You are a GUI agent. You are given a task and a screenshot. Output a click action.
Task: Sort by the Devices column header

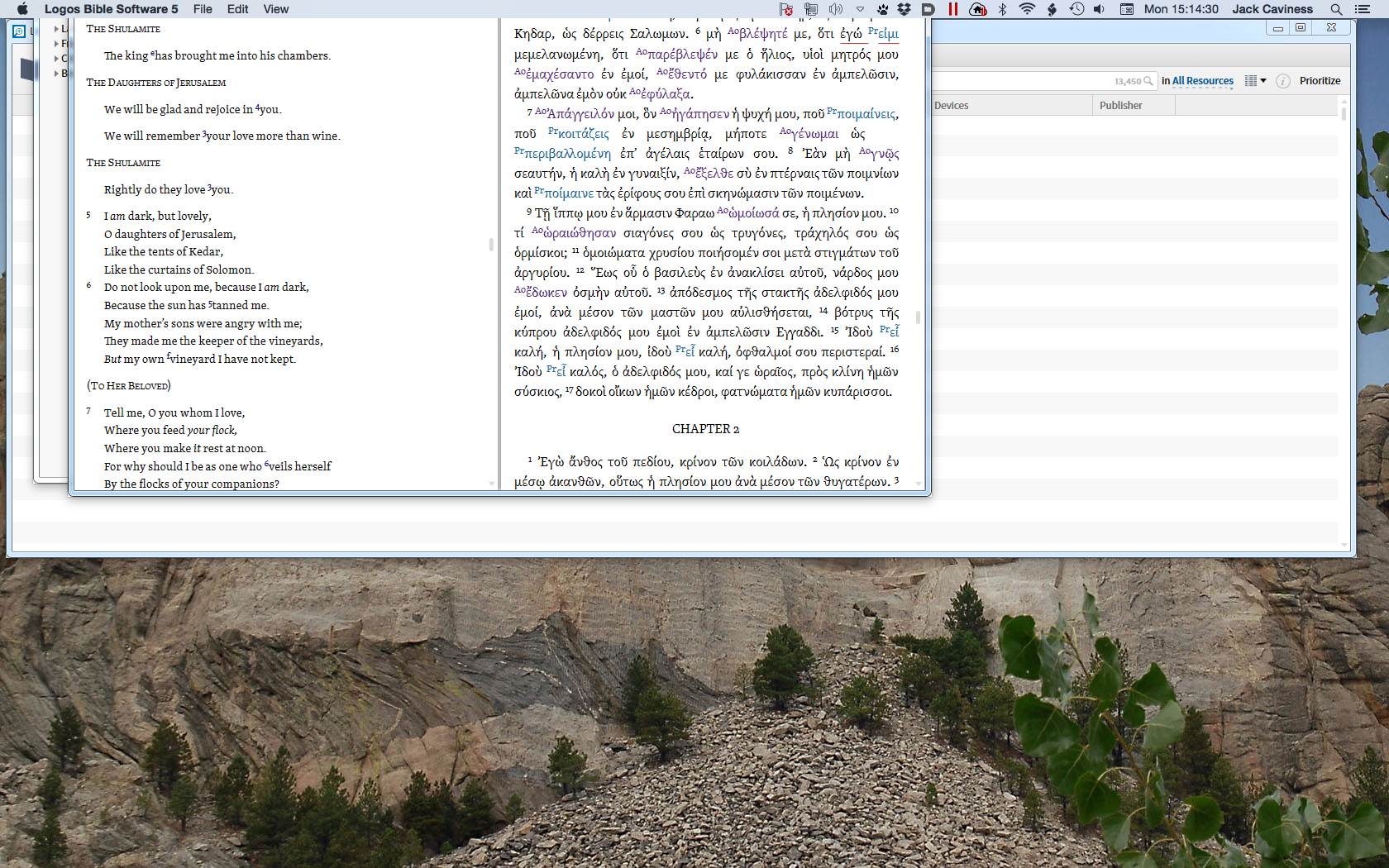(x=1011, y=105)
